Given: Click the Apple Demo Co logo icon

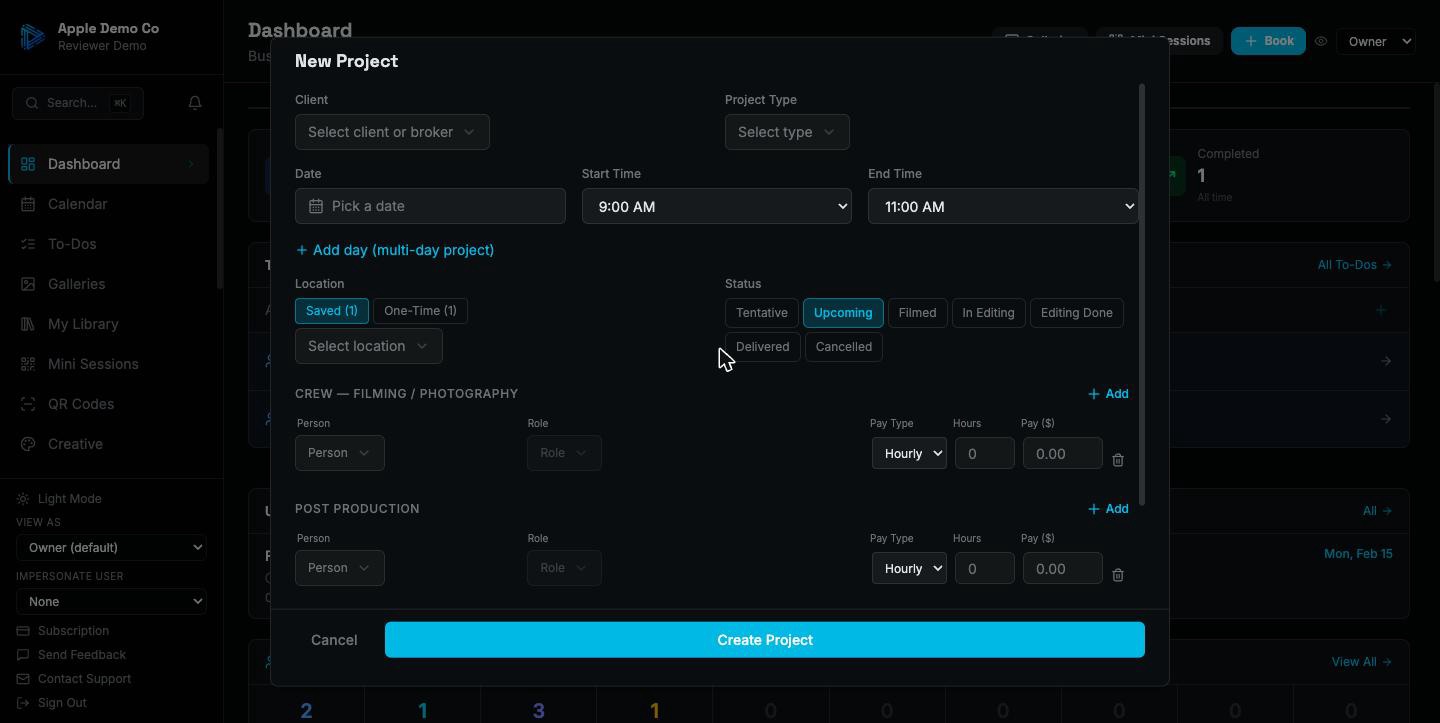Looking at the screenshot, I should tap(31, 37).
